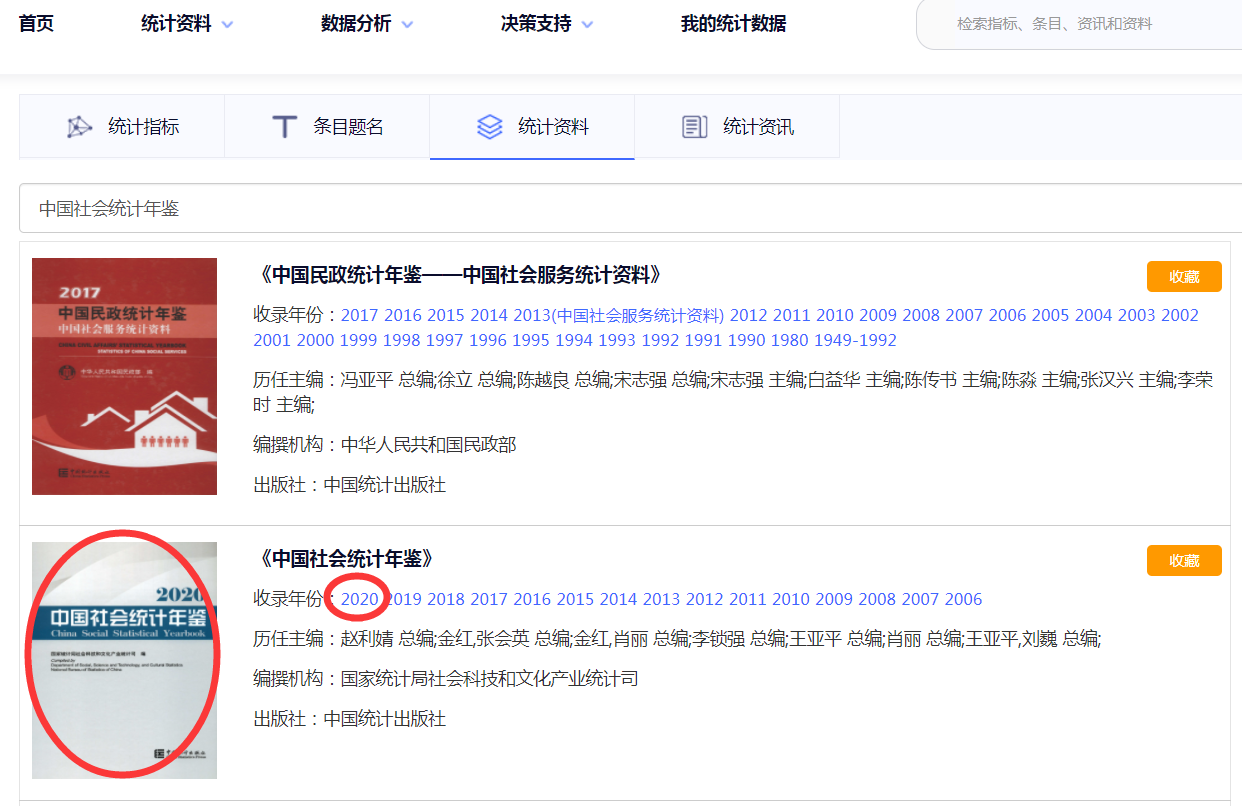Open 2003 year of 中国民政统计年鉴
Viewport: 1242px width, 806px height.
[x=1137, y=315]
